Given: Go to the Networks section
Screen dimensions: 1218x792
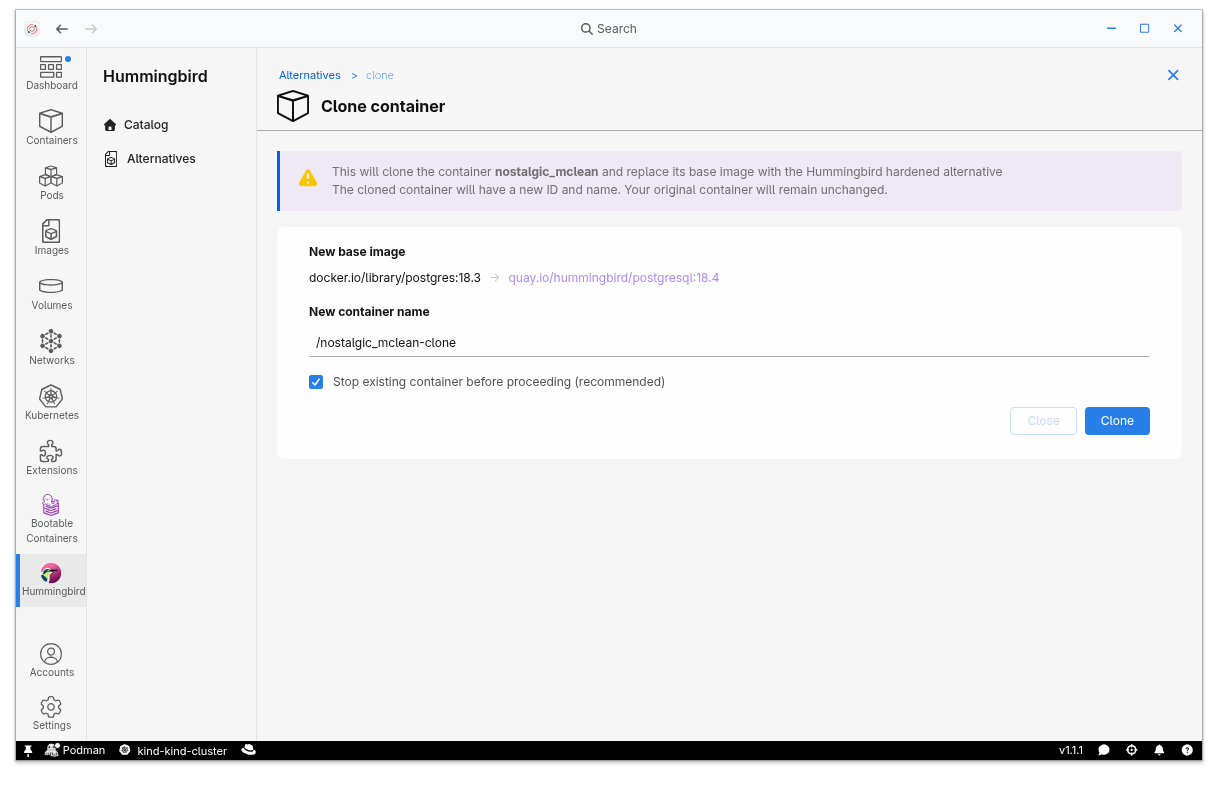Looking at the screenshot, I should (x=51, y=348).
